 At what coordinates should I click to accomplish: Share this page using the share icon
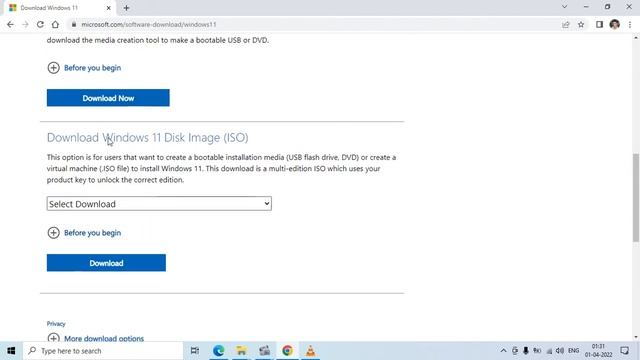(566, 24)
